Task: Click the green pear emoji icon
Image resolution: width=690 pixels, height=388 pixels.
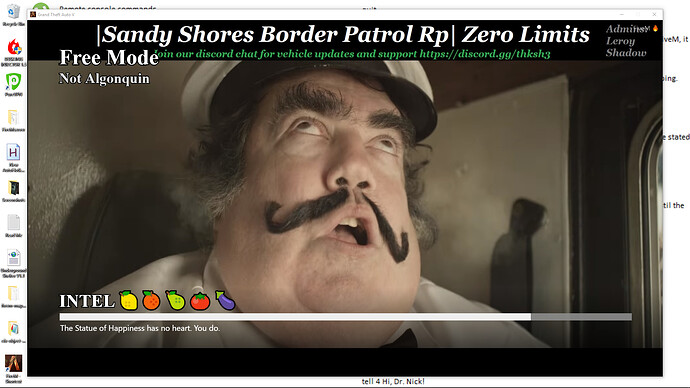Action: [175, 300]
